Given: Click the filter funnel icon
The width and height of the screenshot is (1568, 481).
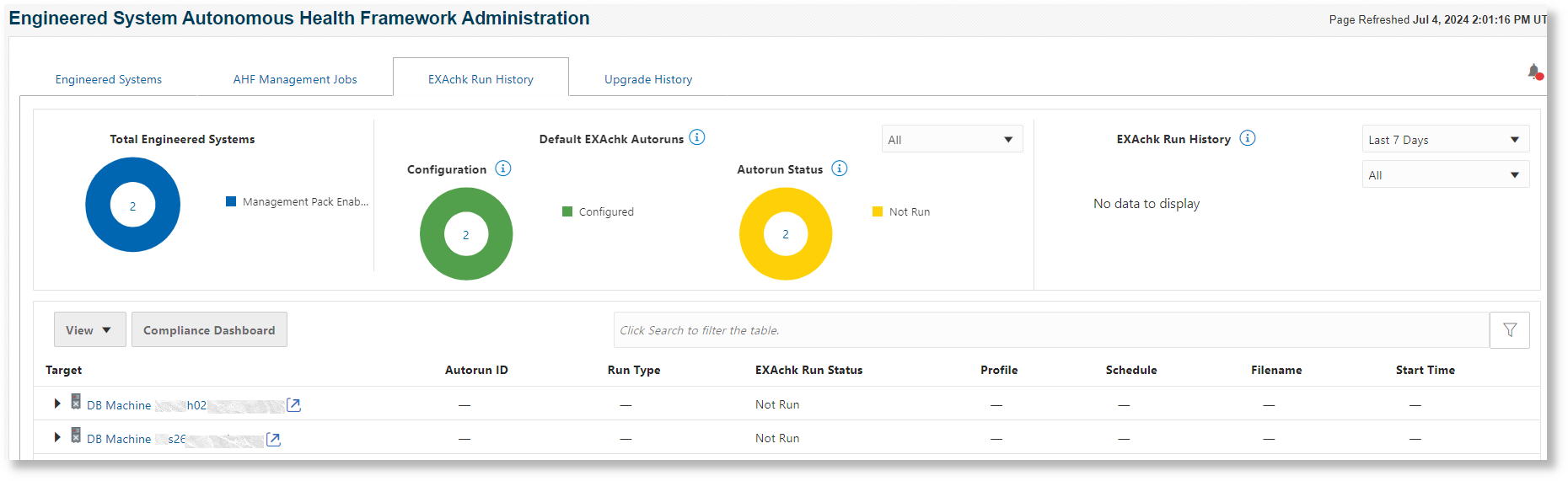Looking at the screenshot, I should click(x=1510, y=330).
